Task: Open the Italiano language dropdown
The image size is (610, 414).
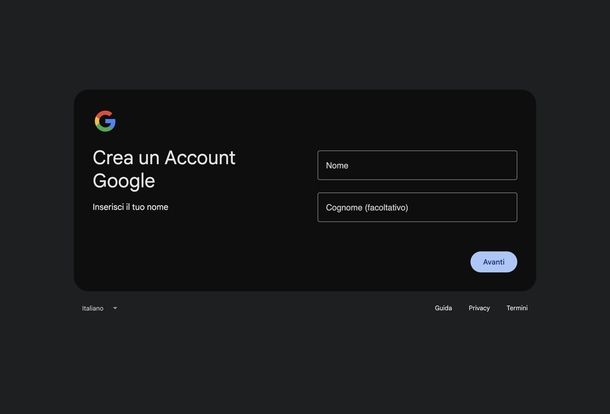Action: (x=100, y=308)
